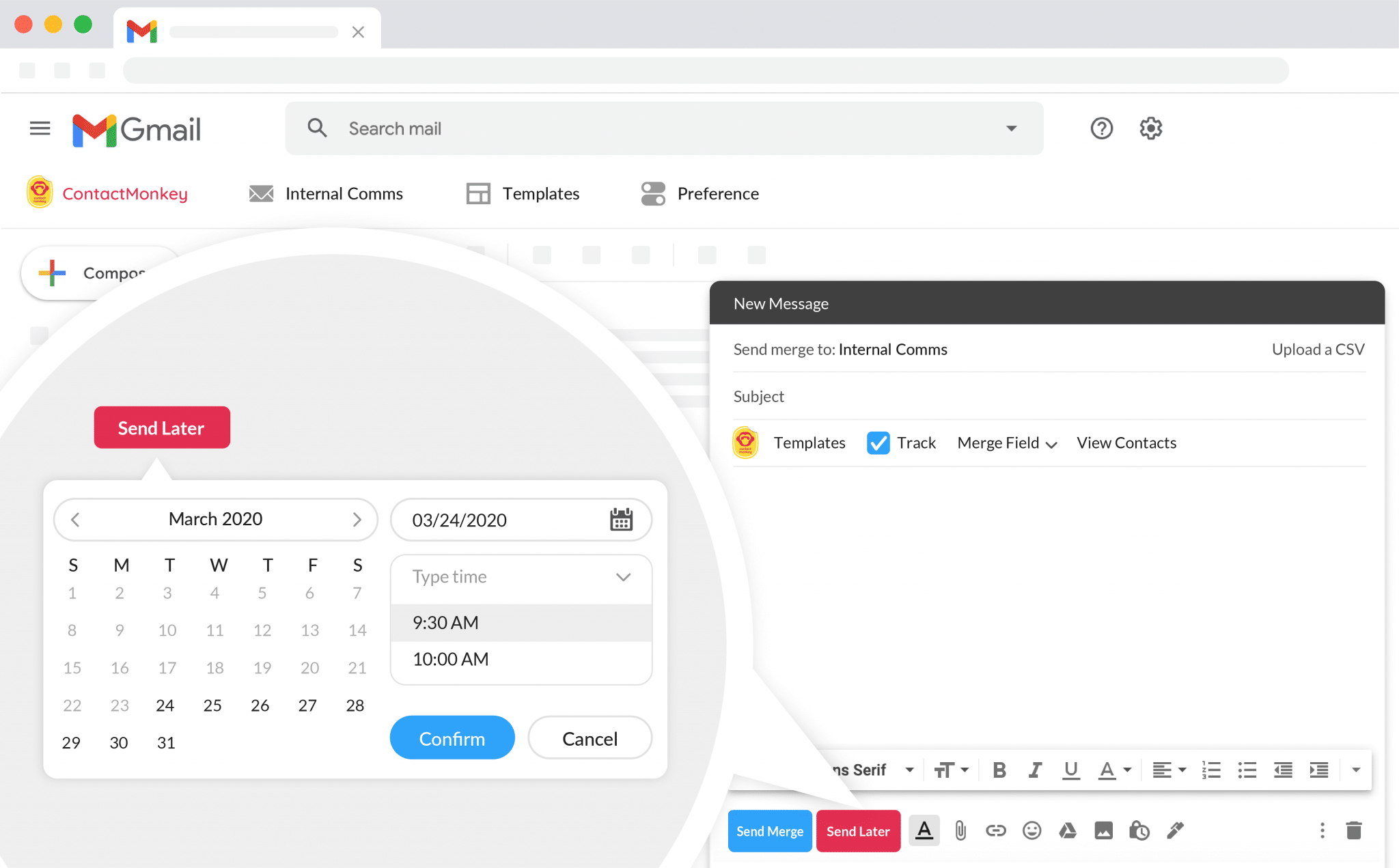1399x868 pixels.
Task: Open Templates link in composer
Action: [x=809, y=443]
